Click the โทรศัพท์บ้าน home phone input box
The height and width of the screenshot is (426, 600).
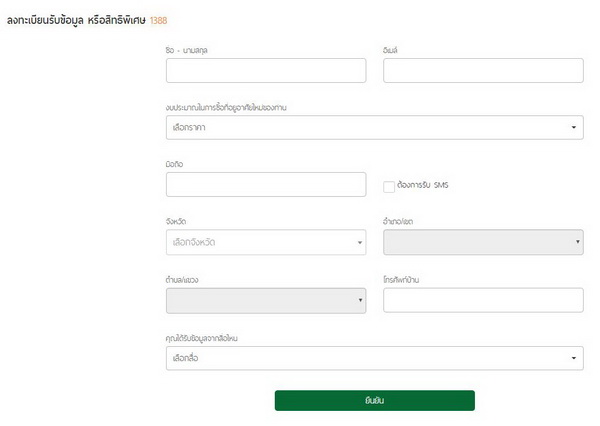tap(483, 300)
